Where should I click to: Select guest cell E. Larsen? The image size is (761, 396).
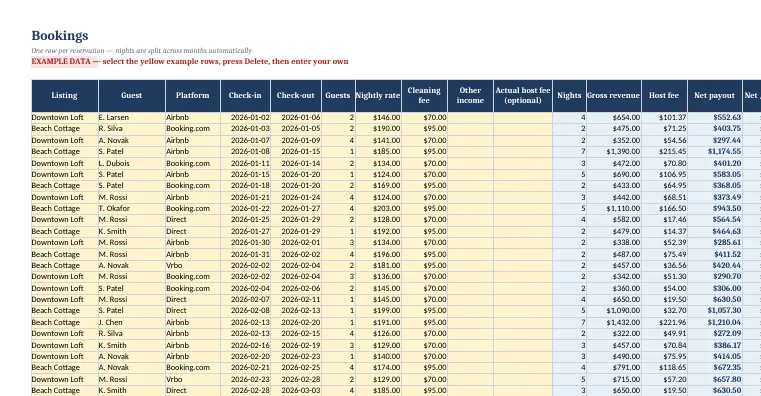(x=132, y=117)
